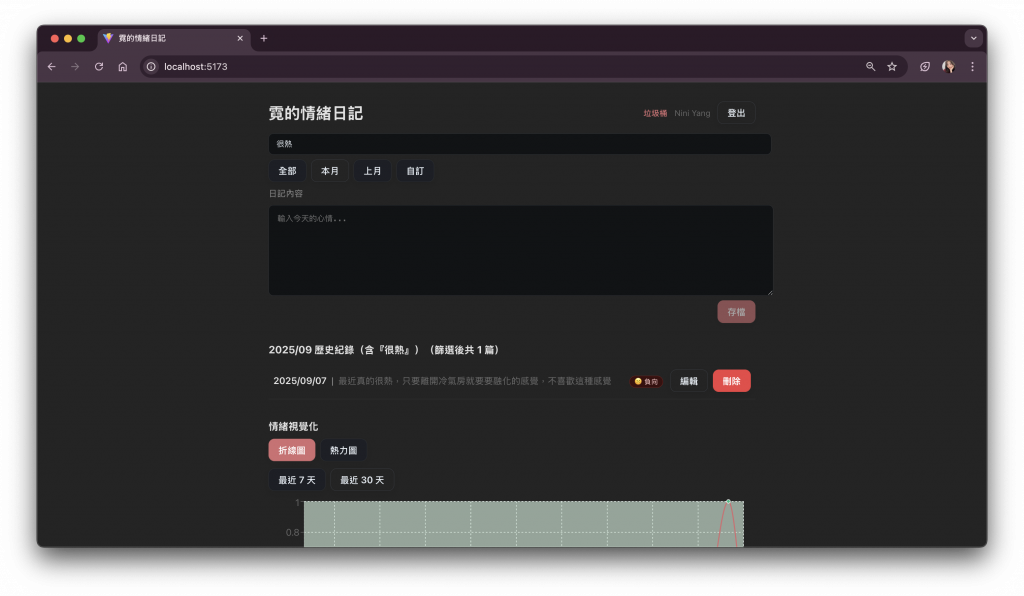1024x596 pixels.
Task: Show the 最近 30 天 range
Action: pos(362,480)
